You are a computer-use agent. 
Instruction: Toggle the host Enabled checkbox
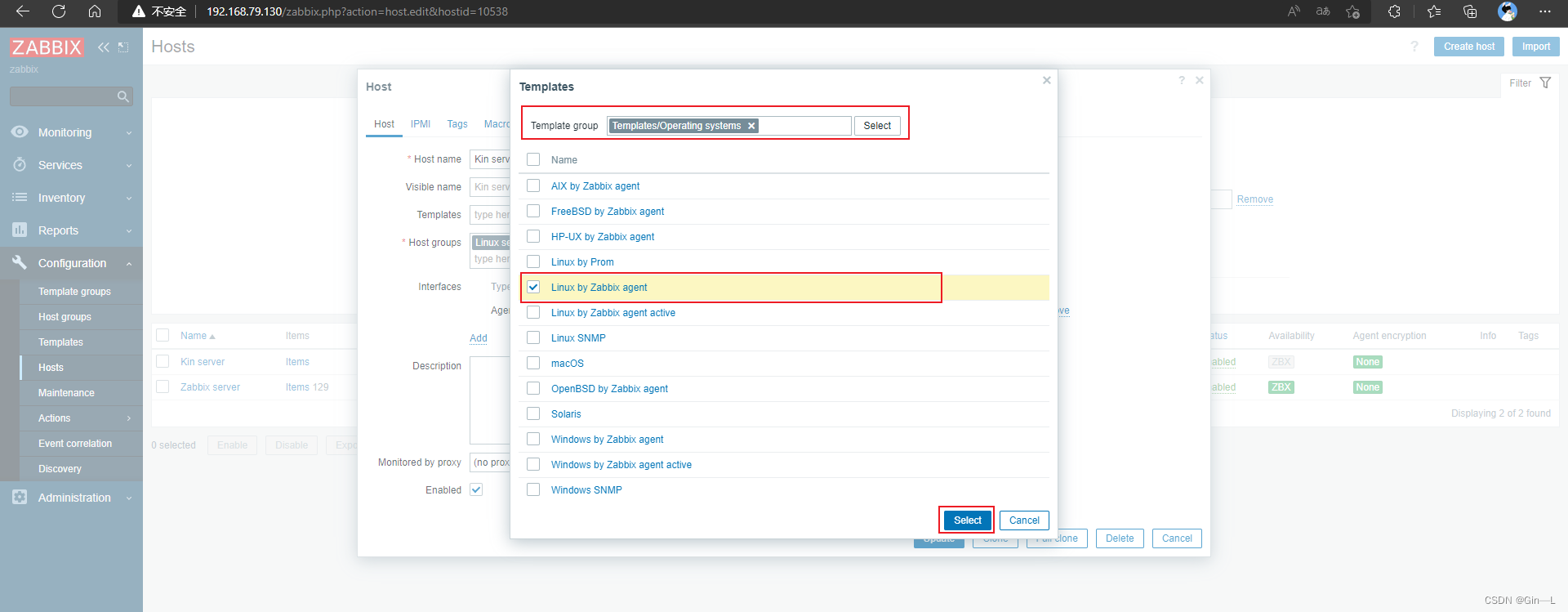coord(476,489)
